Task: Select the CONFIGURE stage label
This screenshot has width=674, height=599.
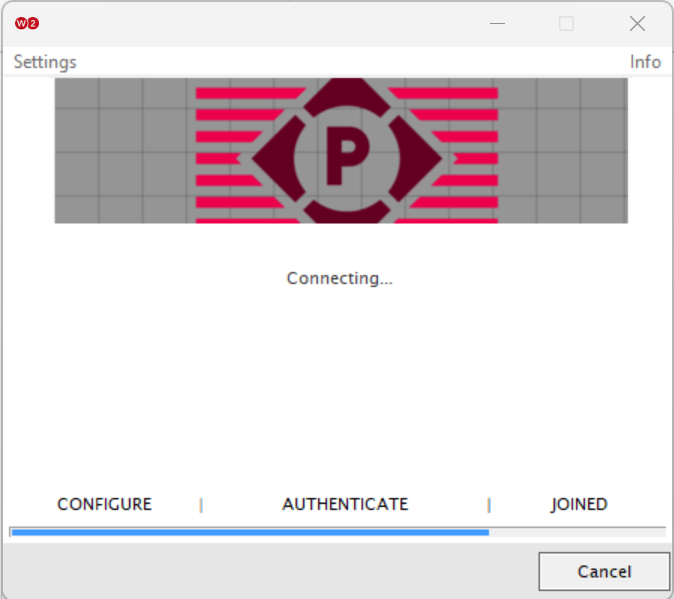Action: pyautogui.click(x=104, y=504)
